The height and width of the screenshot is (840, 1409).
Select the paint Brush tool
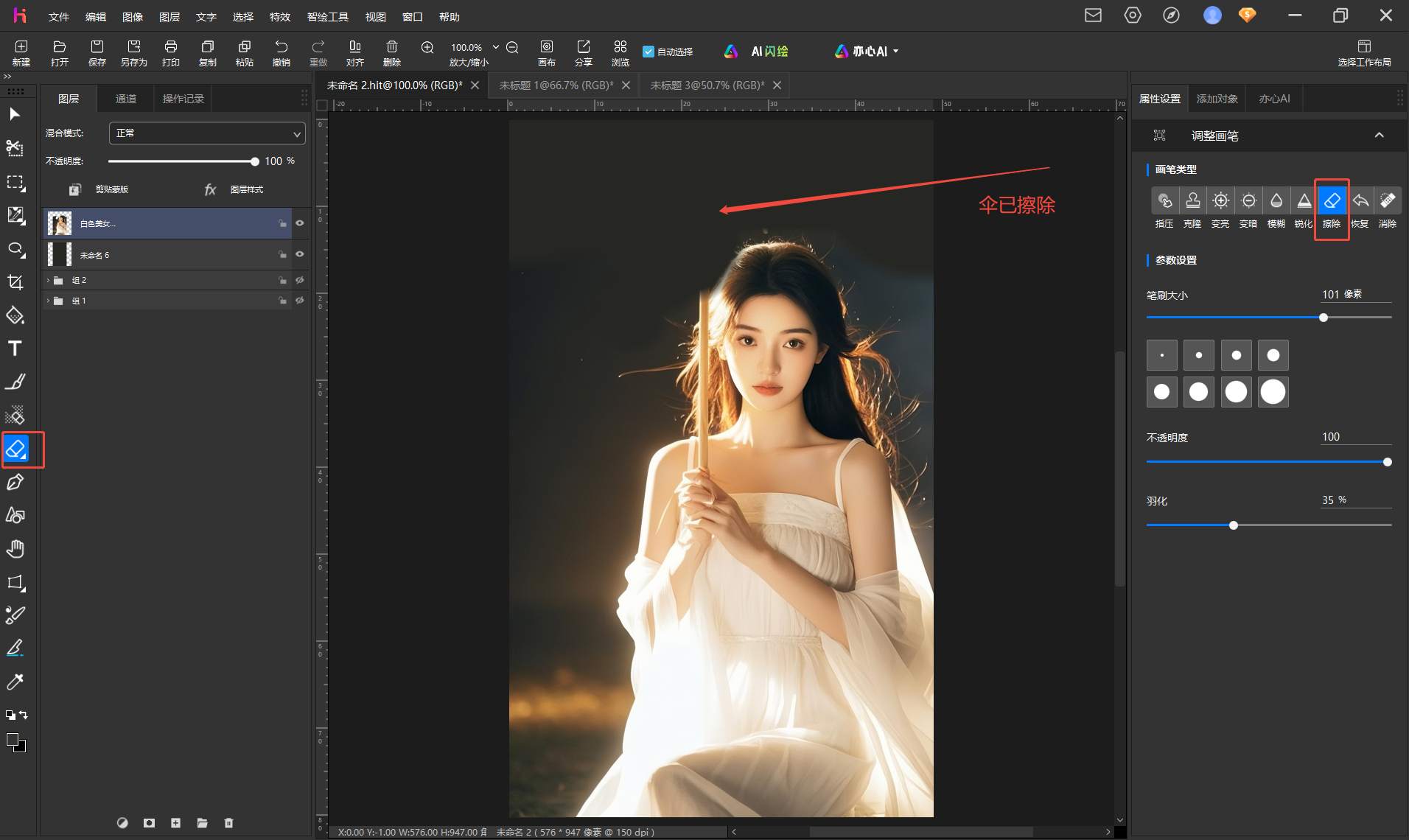[x=15, y=382]
